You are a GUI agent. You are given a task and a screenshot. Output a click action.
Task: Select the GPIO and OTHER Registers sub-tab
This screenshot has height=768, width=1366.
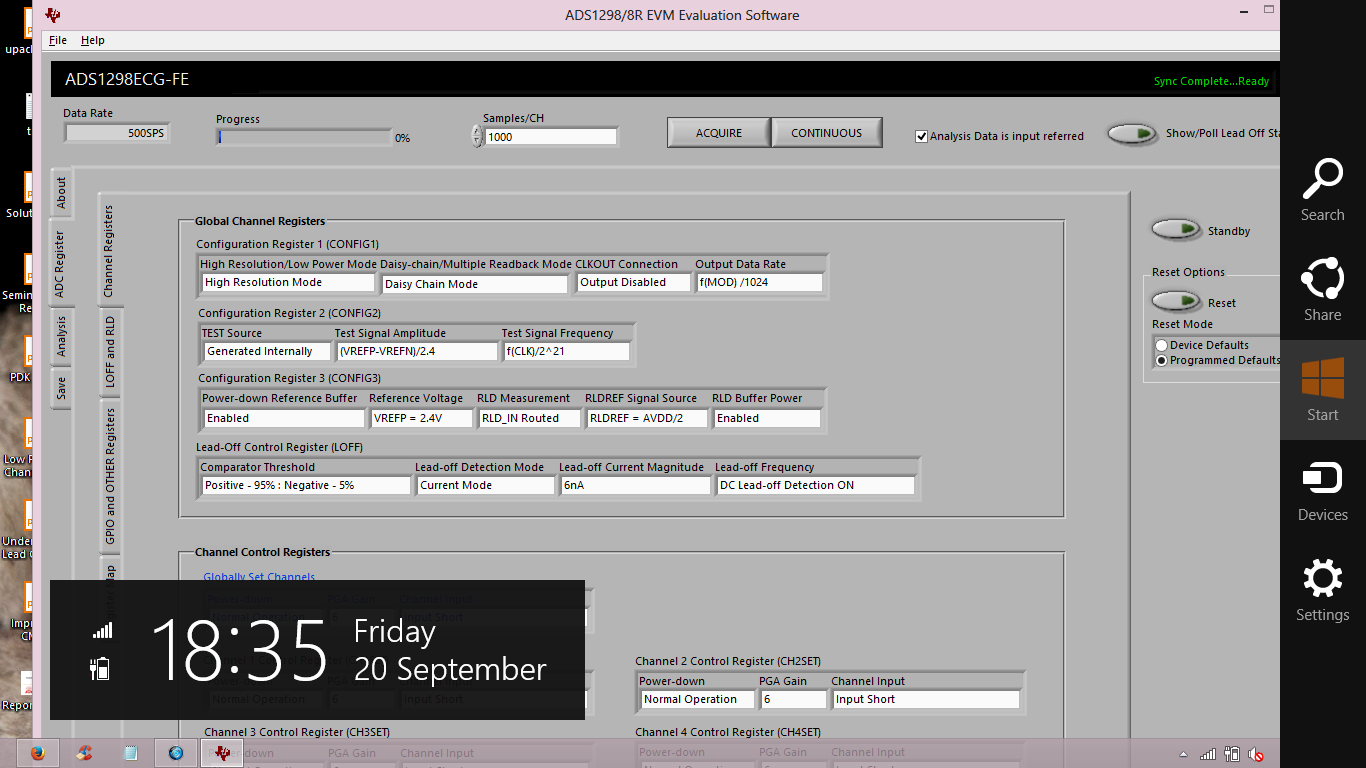(110, 477)
